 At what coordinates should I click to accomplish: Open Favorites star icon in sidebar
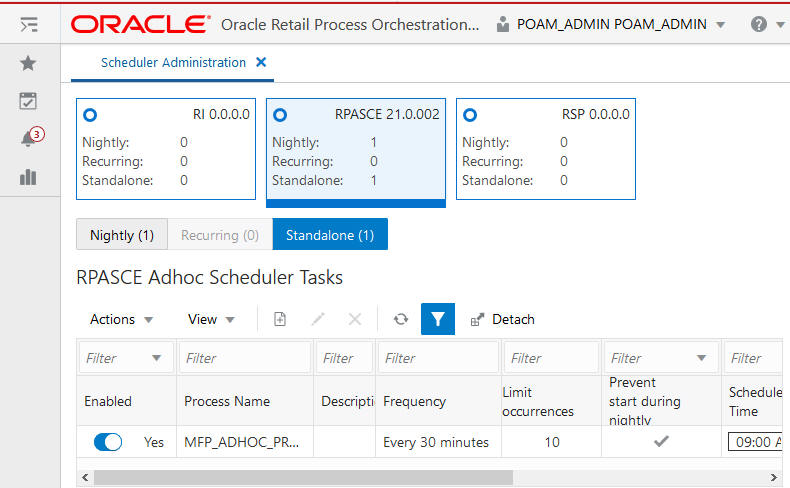click(x=28, y=63)
